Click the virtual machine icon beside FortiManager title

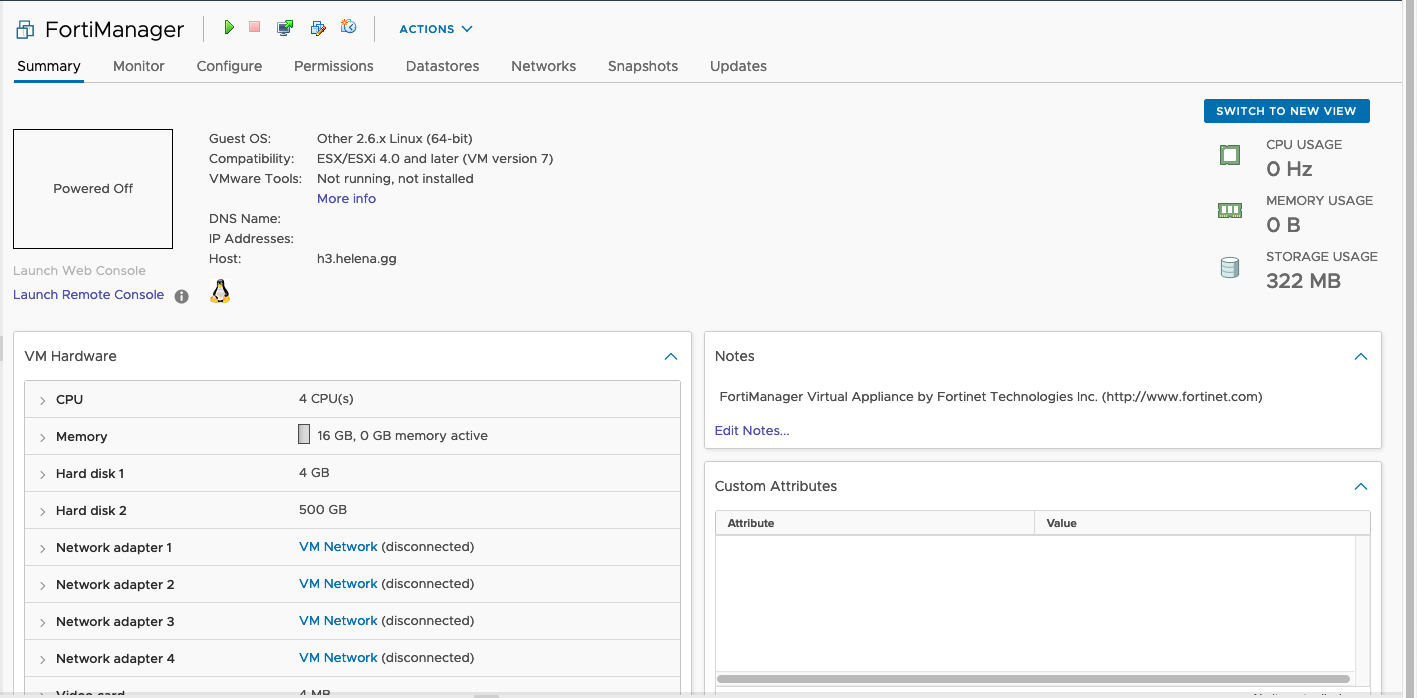[25, 30]
